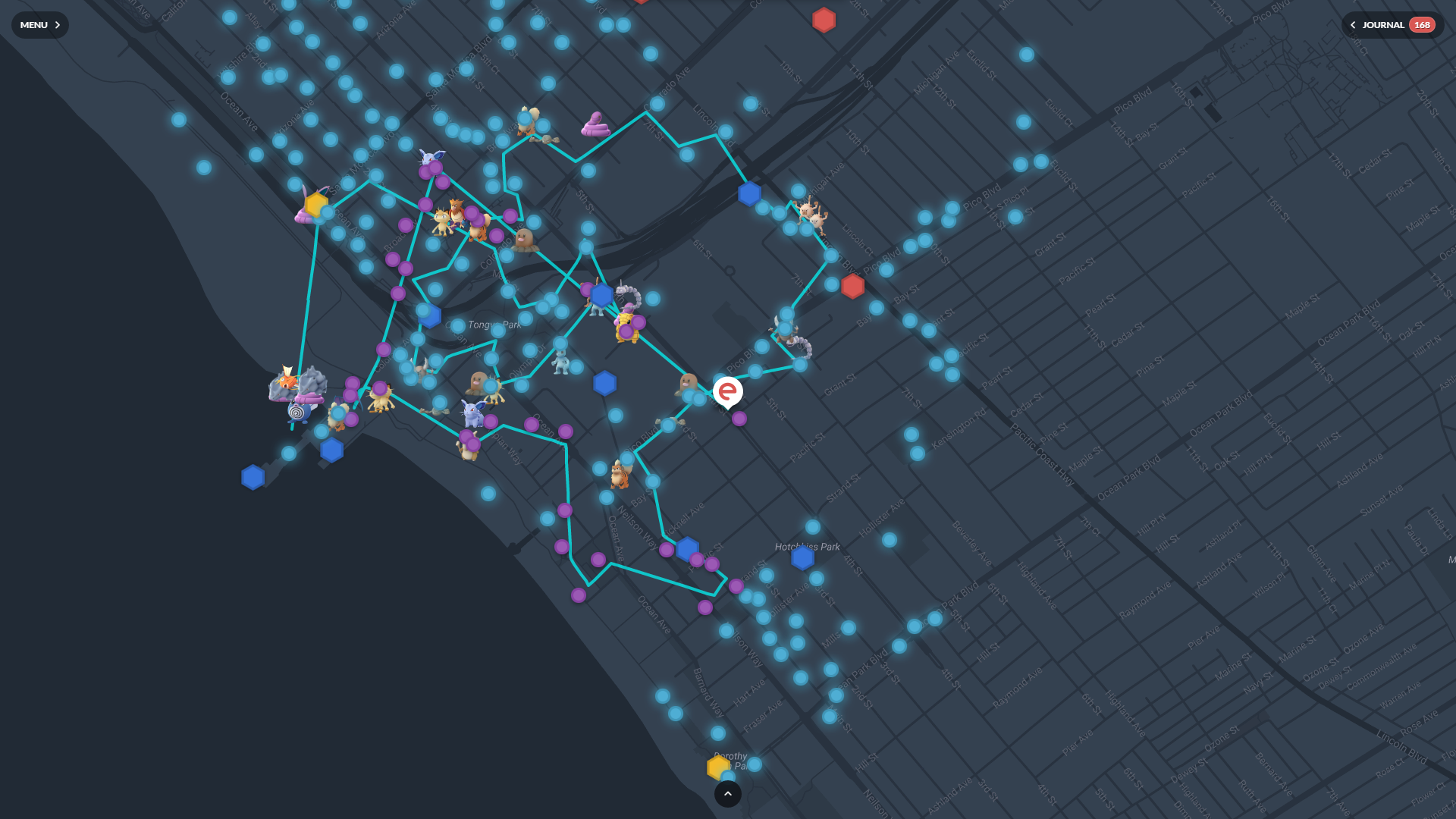Select the Growlithe near Bay St
The height and width of the screenshot is (819, 1456).
pos(620,475)
